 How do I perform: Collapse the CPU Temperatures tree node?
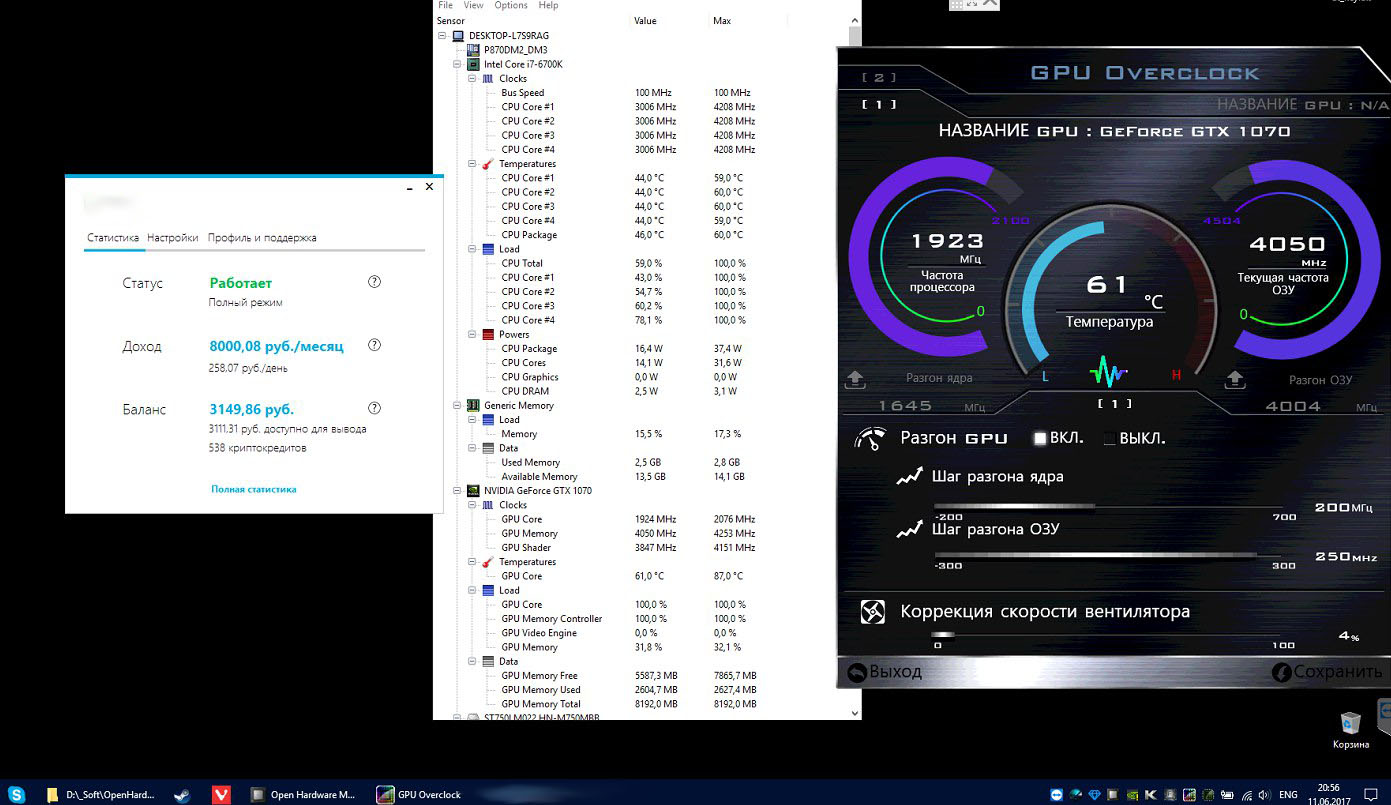pyautogui.click(x=472, y=164)
